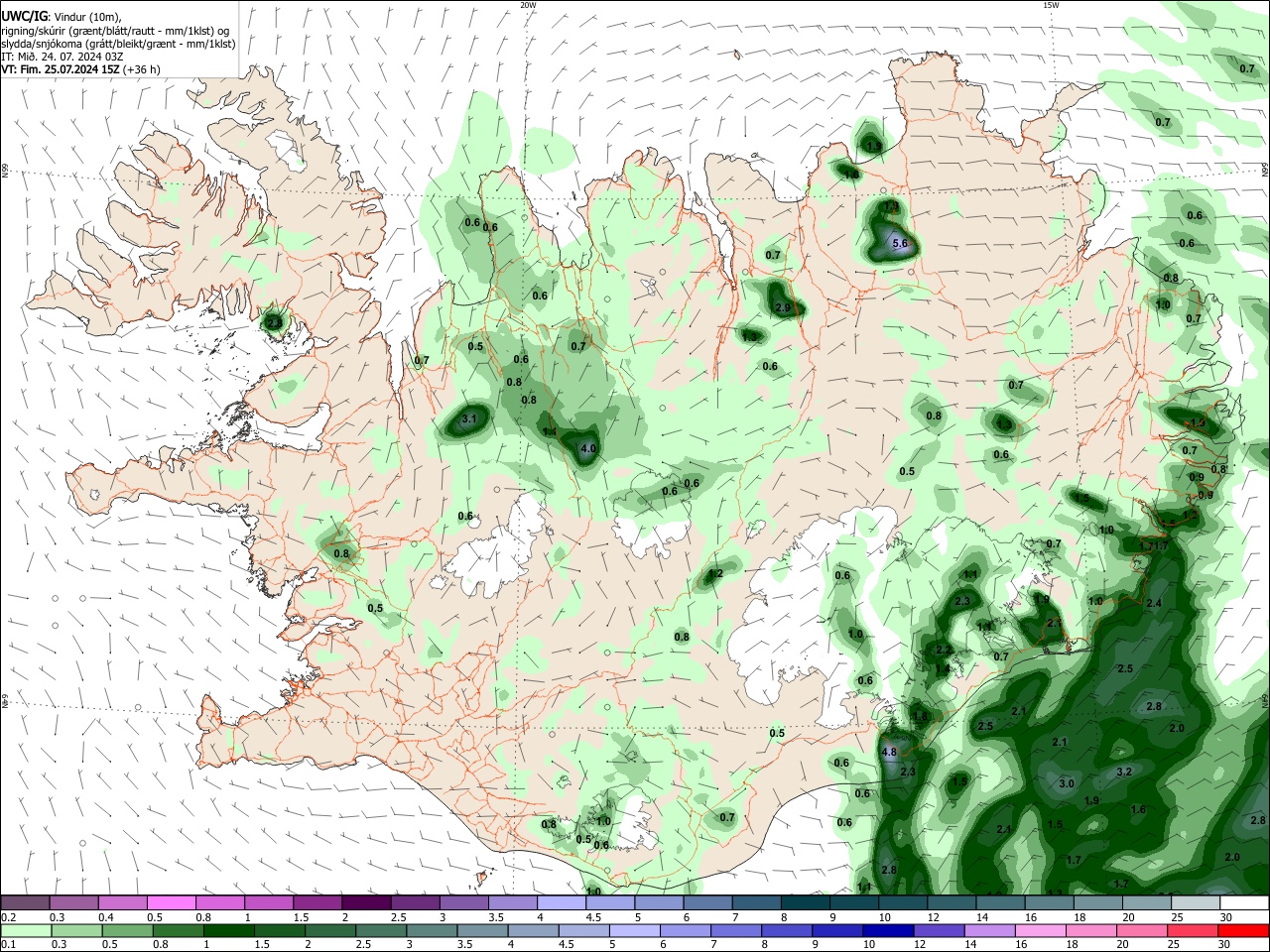Click the 3.1 rainfall value on the map
The image size is (1270, 952).
pos(470,419)
